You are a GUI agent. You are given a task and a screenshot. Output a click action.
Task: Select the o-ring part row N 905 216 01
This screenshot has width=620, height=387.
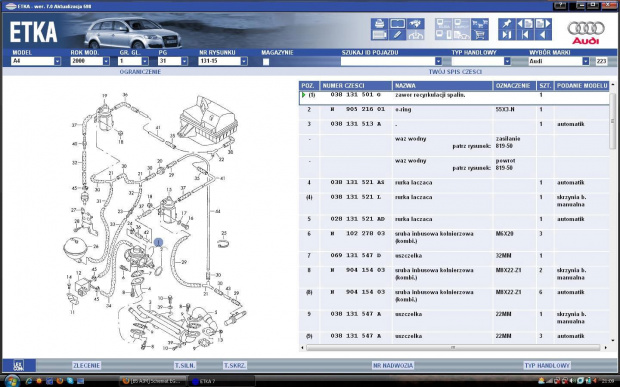point(454,109)
